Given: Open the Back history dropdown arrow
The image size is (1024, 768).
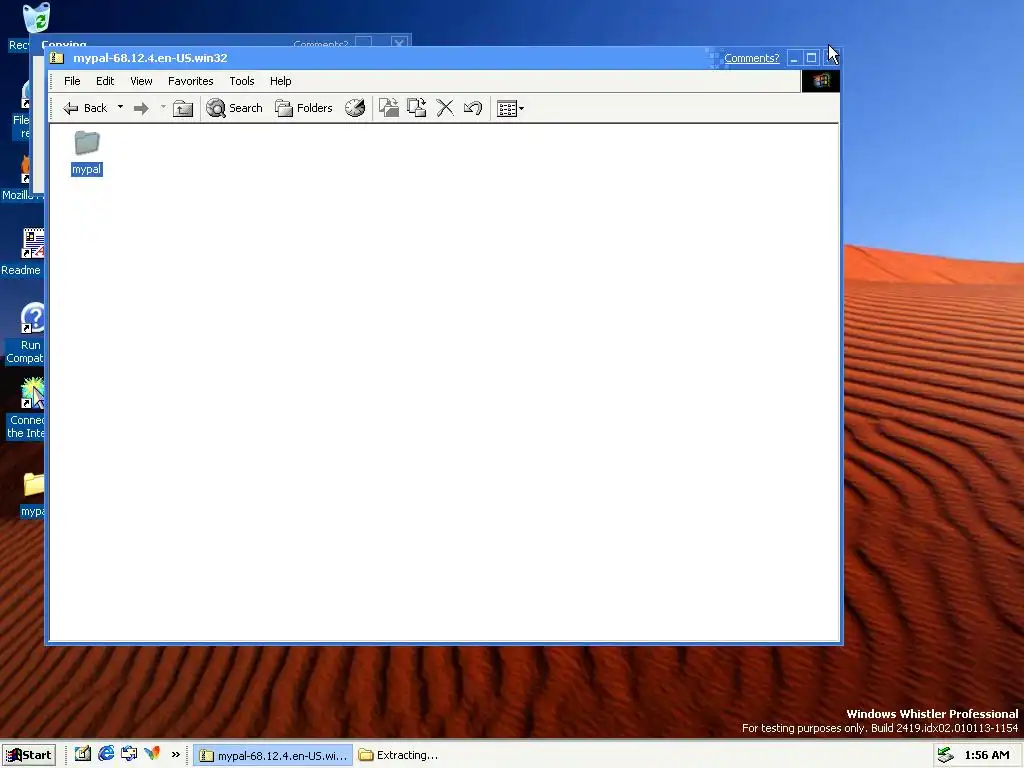Looking at the screenshot, I should pyautogui.click(x=120, y=107).
